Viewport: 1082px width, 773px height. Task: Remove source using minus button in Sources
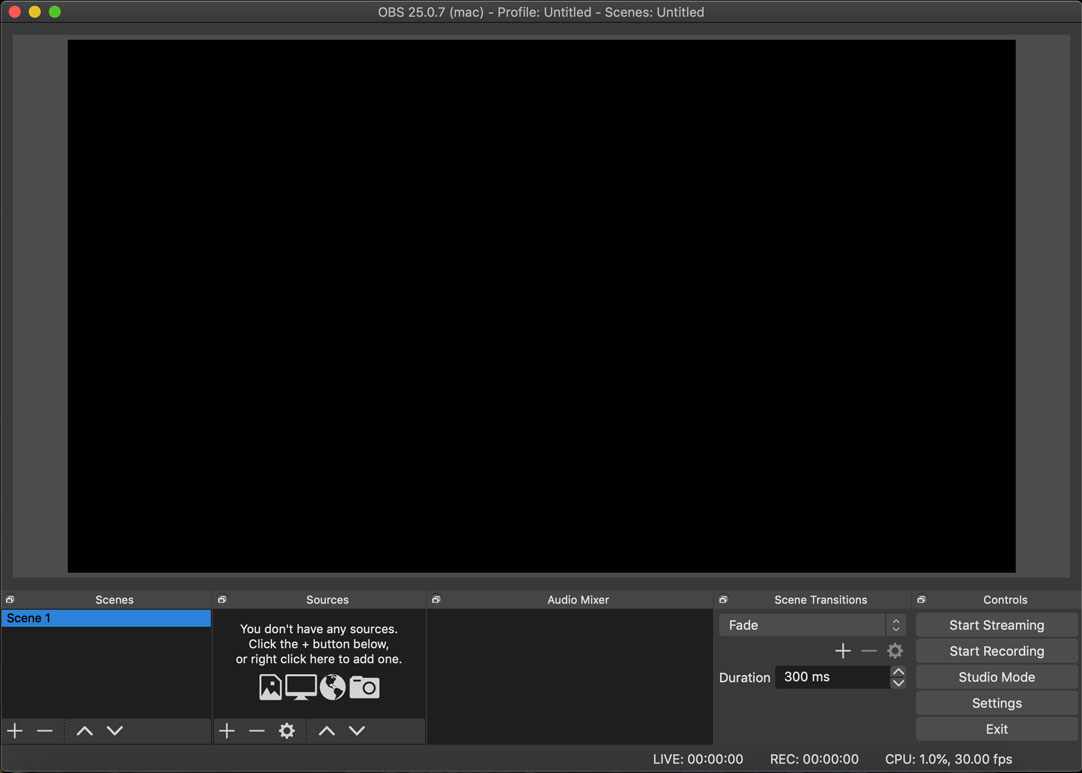[257, 730]
